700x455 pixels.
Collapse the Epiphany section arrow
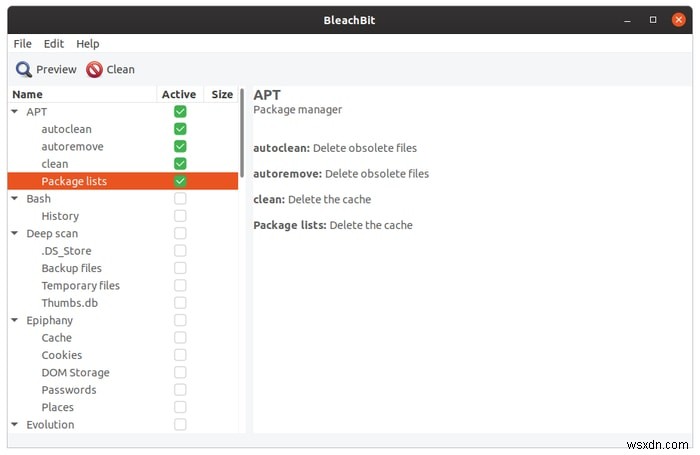click(x=14, y=321)
